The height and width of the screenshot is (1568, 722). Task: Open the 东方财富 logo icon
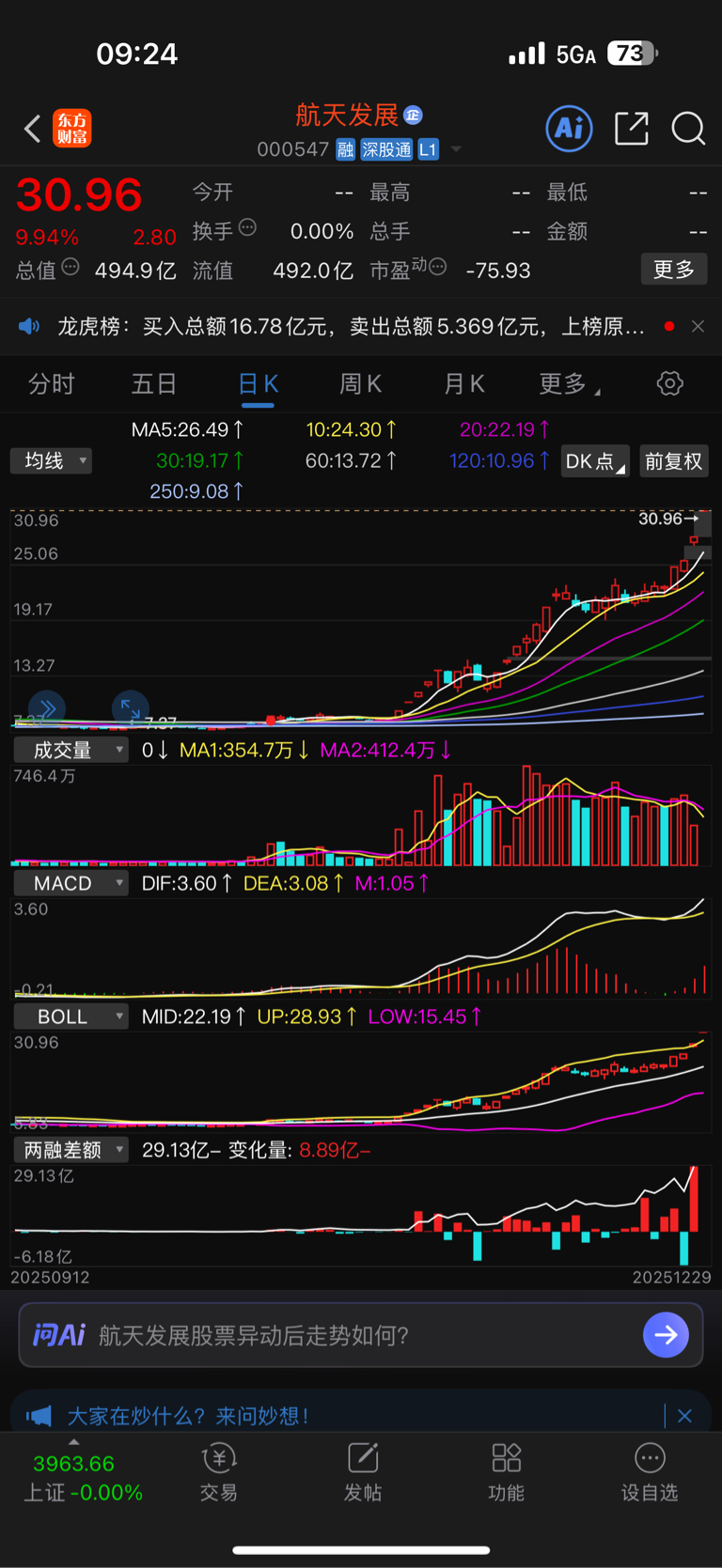coord(72,129)
